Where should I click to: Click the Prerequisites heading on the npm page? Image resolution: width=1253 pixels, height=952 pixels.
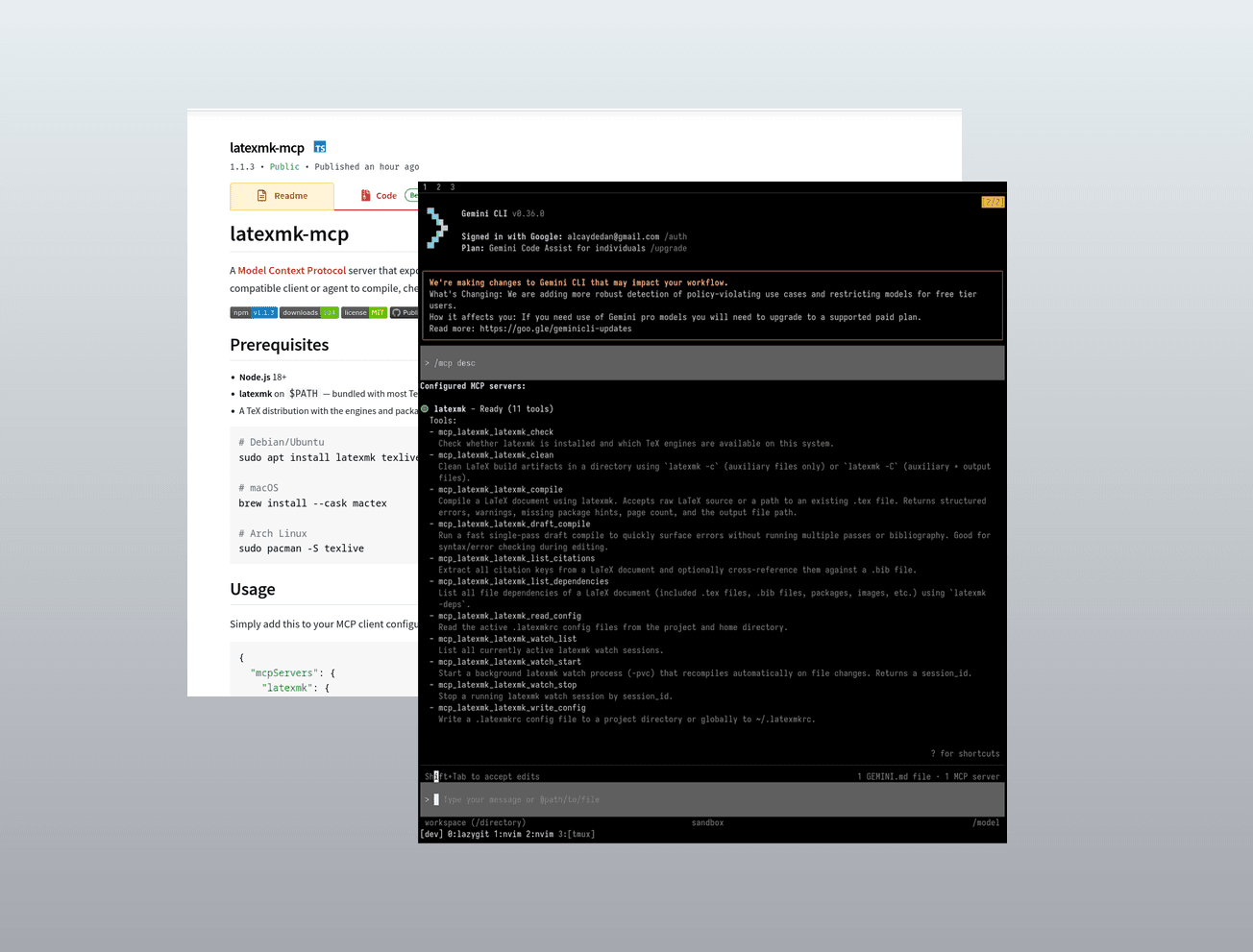click(280, 345)
